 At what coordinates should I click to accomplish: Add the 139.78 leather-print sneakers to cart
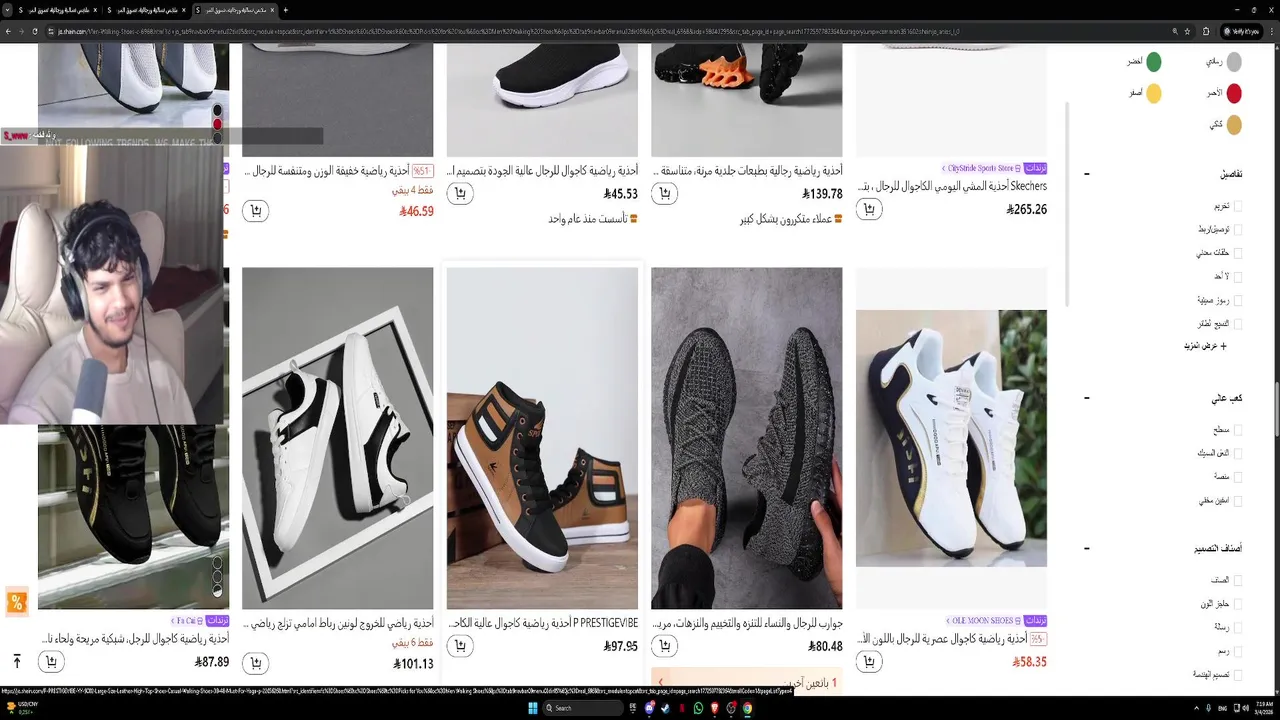coord(664,194)
